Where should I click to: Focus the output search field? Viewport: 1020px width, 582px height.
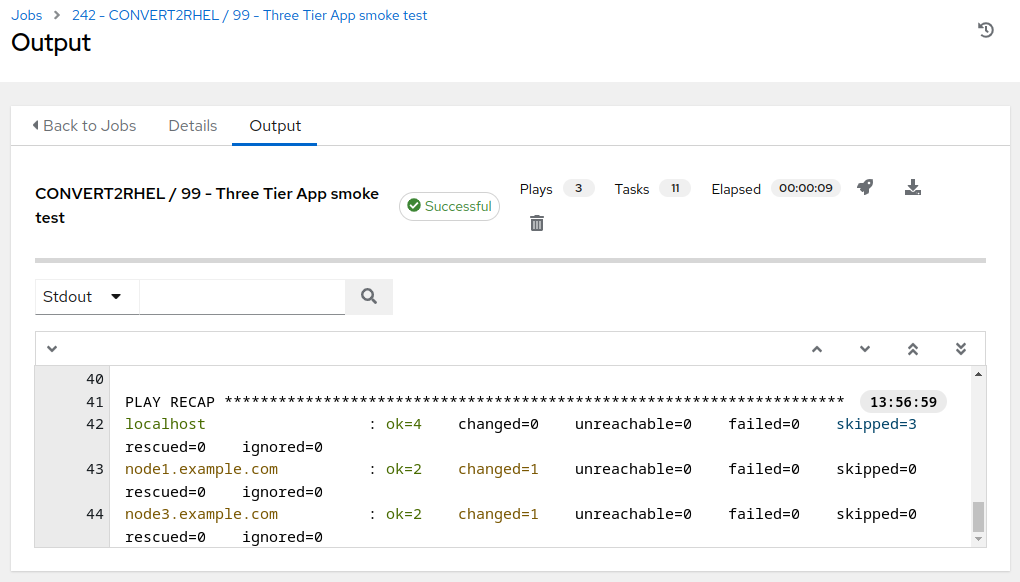[242, 297]
